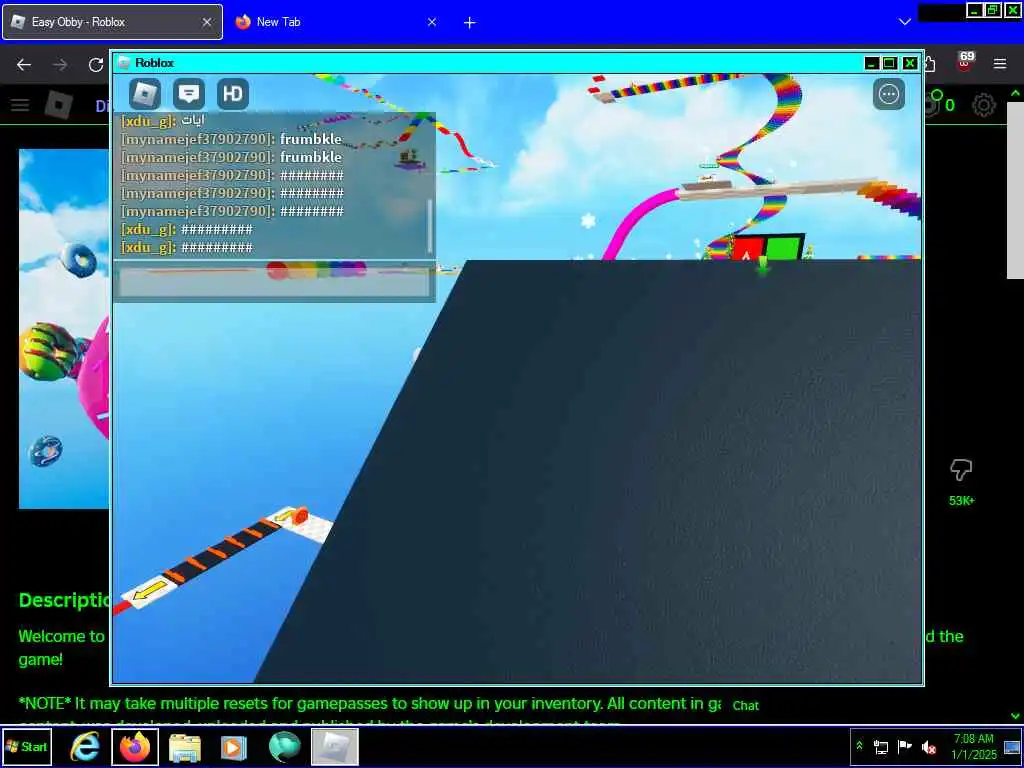Click the network tray icon
The height and width of the screenshot is (768, 1024).
(x=881, y=746)
